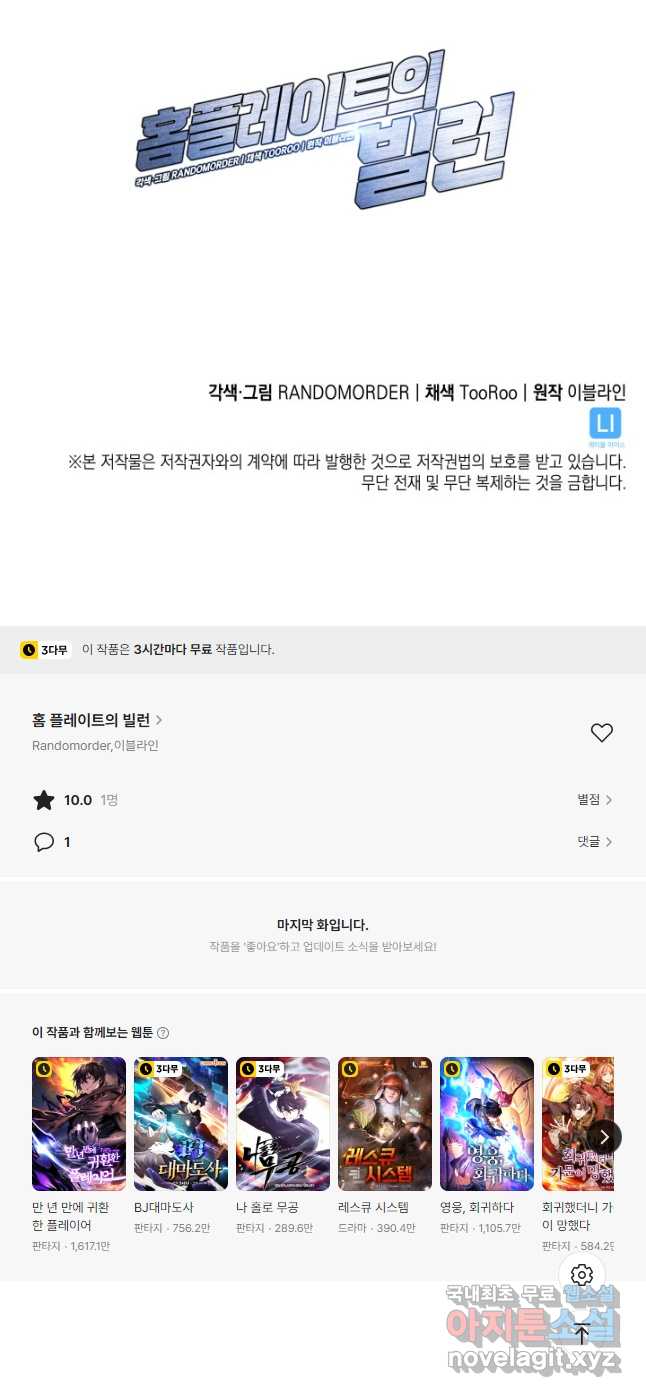Like the webtoon with the heart icon
Viewport: 646px width, 1397px height.
(x=601, y=733)
